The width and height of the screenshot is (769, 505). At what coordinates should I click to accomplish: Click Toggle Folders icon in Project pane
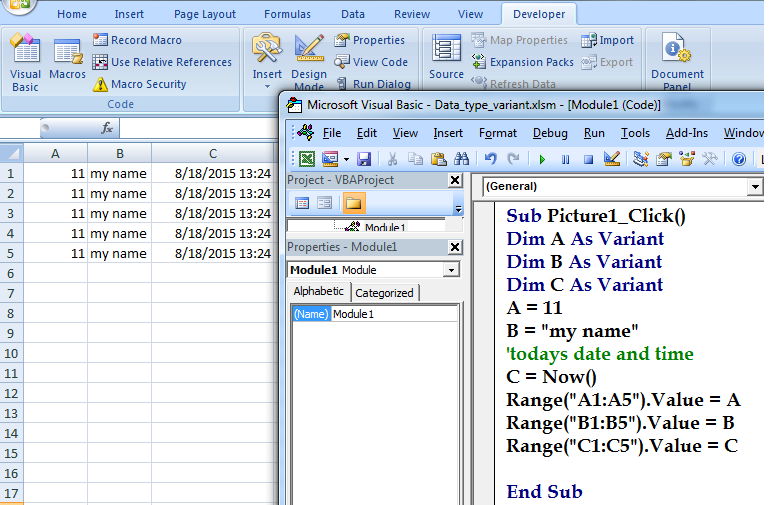(354, 203)
